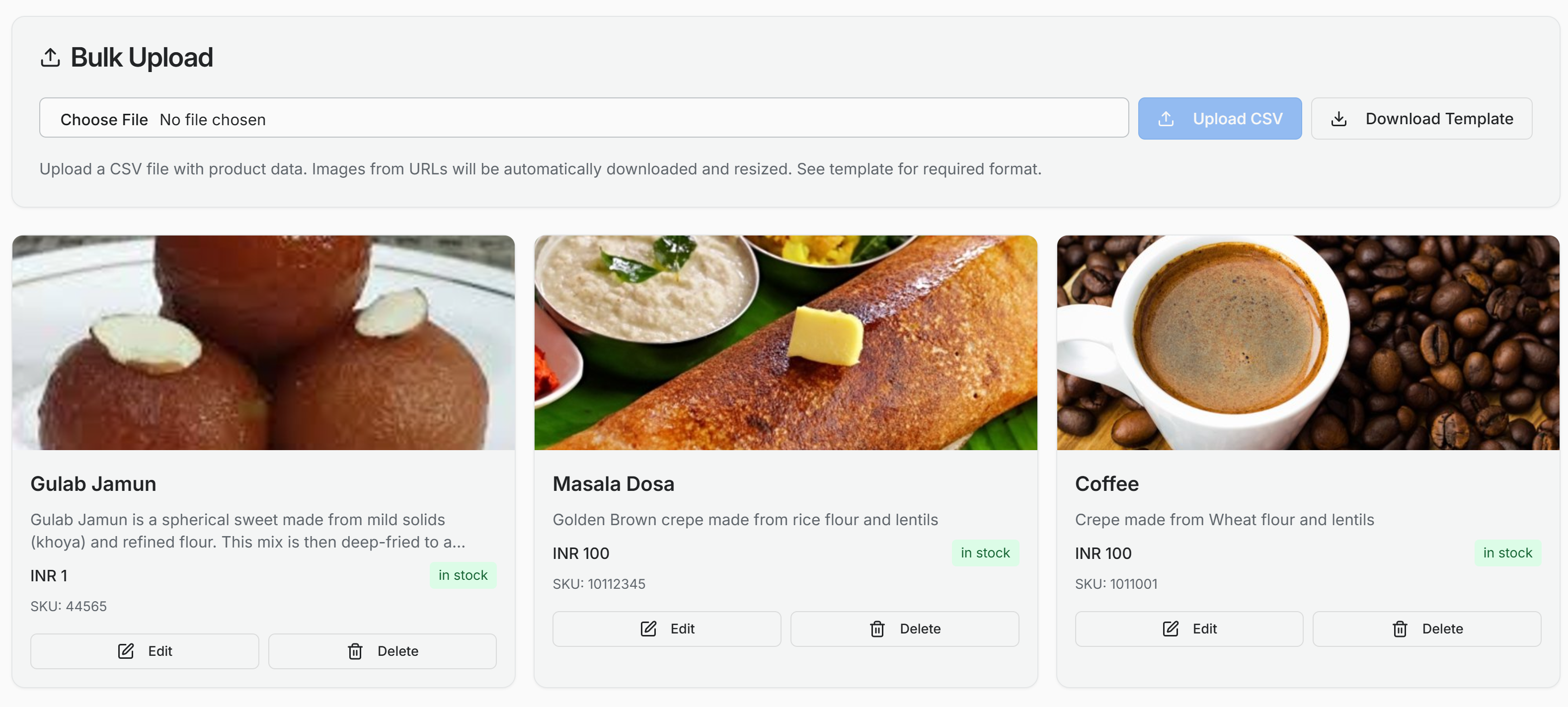Click the upload icon beside Bulk Upload heading
The width and height of the screenshot is (1568, 707).
pos(51,57)
